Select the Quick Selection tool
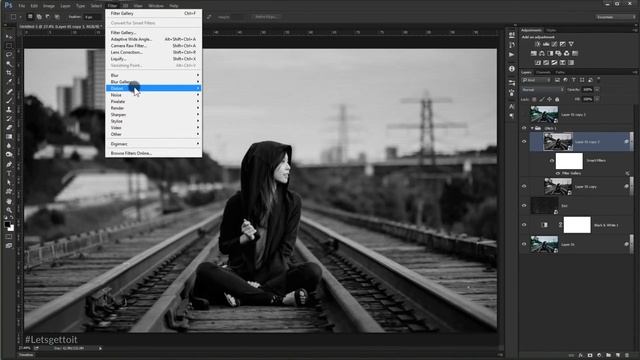This screenshot has height=360, width=640. tap(9, 64)
